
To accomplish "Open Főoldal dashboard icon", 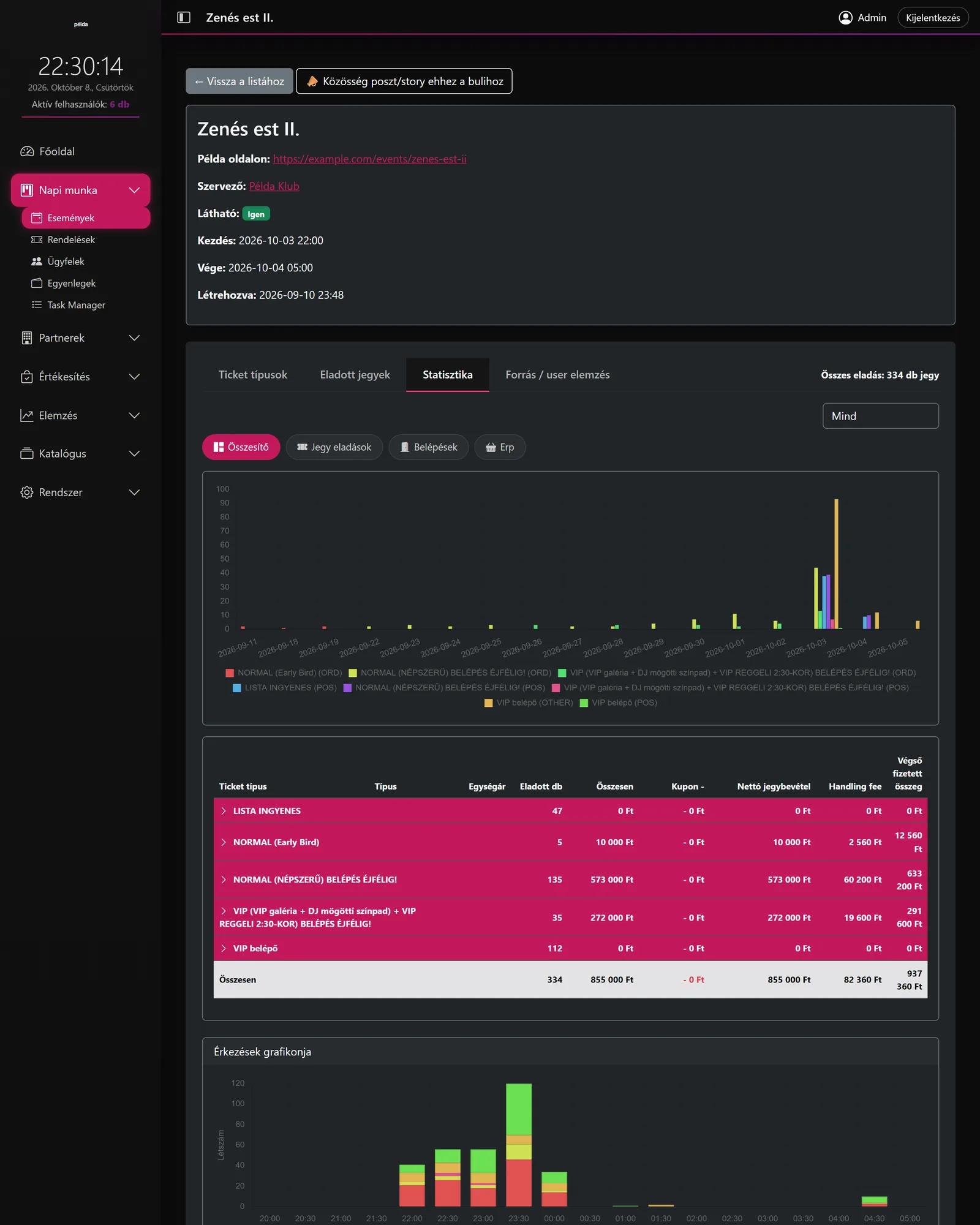I will click(27, 151).
